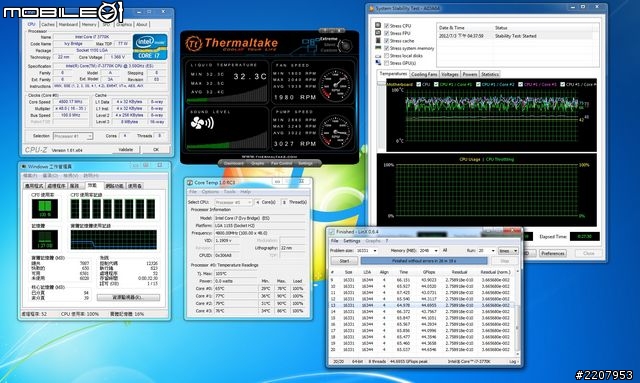Open the Memory tab in CPU-Z

(89, 24)
